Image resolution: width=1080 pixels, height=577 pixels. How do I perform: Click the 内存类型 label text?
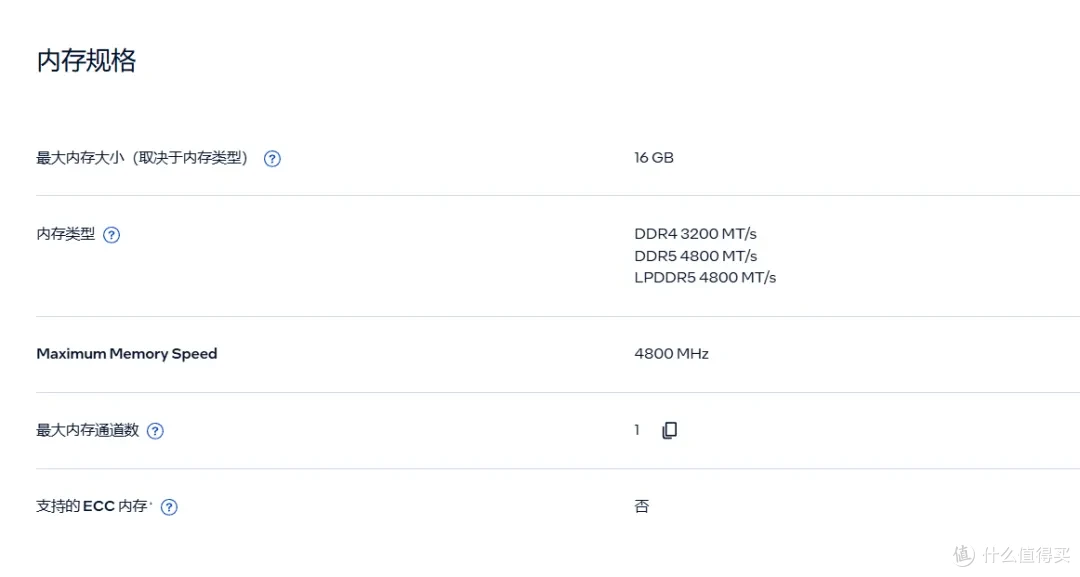pyautogui.click(x=65, y=234)
